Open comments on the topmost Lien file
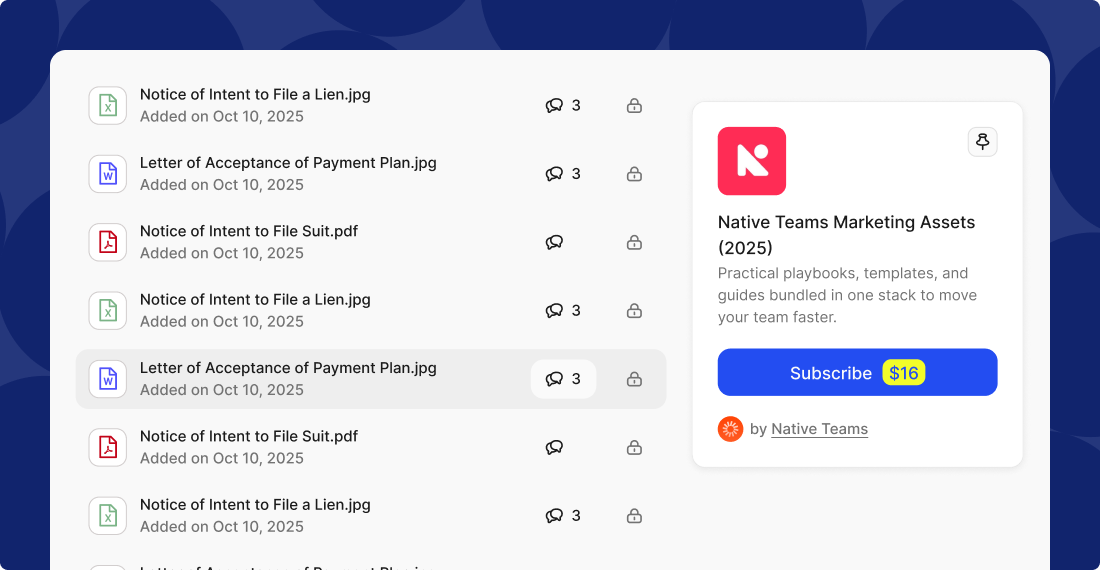The width and height of the screenshot is (1100, 570). (563, 105)
